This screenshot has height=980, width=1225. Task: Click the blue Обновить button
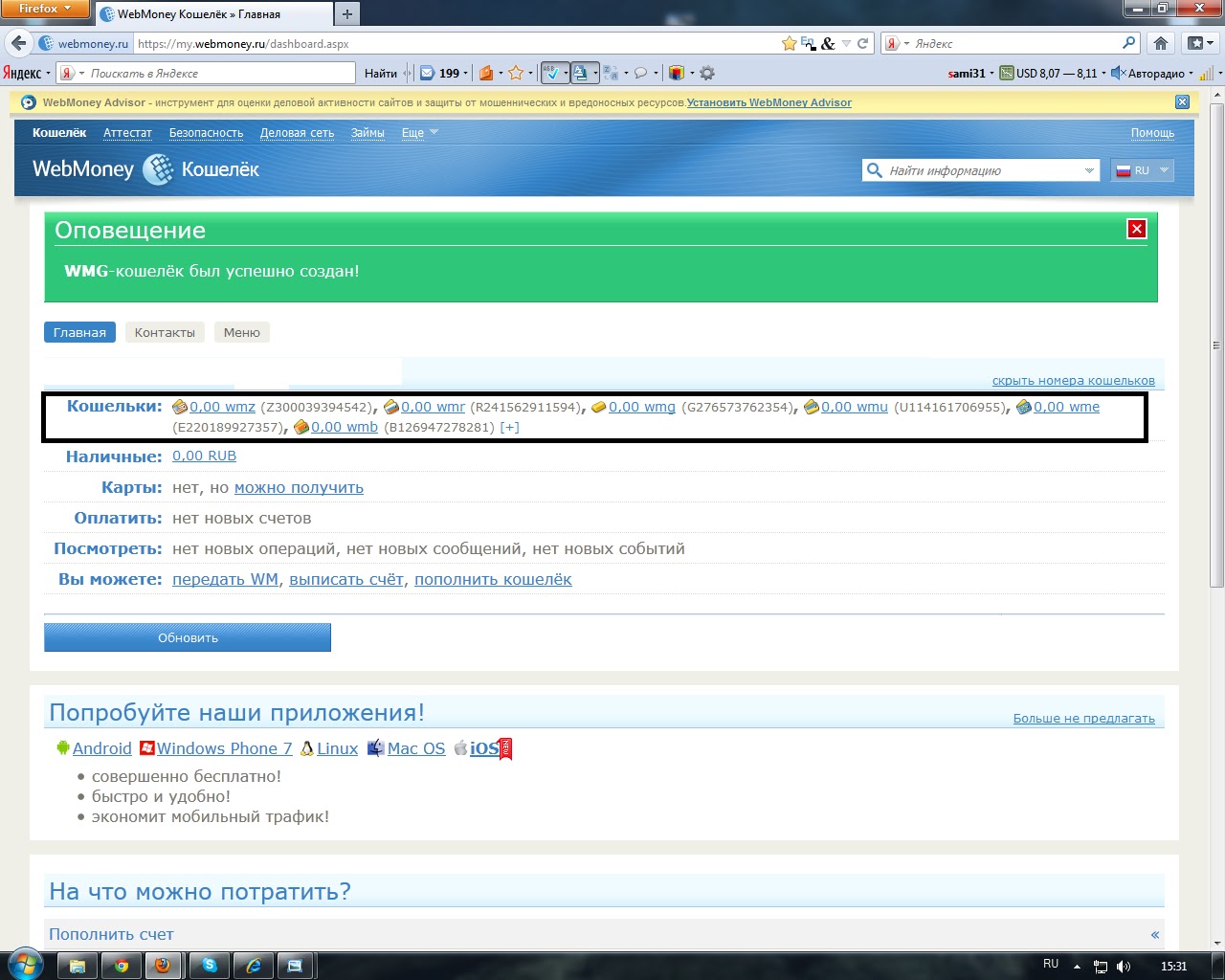[188, 637]
